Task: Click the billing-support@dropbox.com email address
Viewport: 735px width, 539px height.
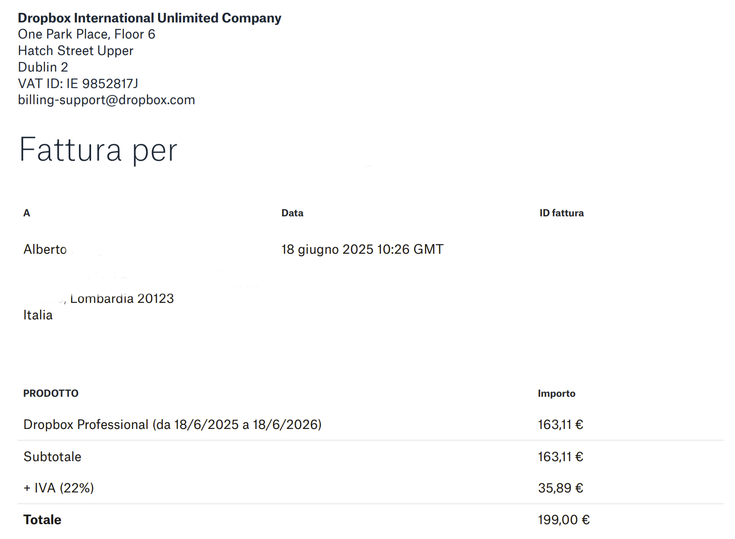Action: (106, 100)
